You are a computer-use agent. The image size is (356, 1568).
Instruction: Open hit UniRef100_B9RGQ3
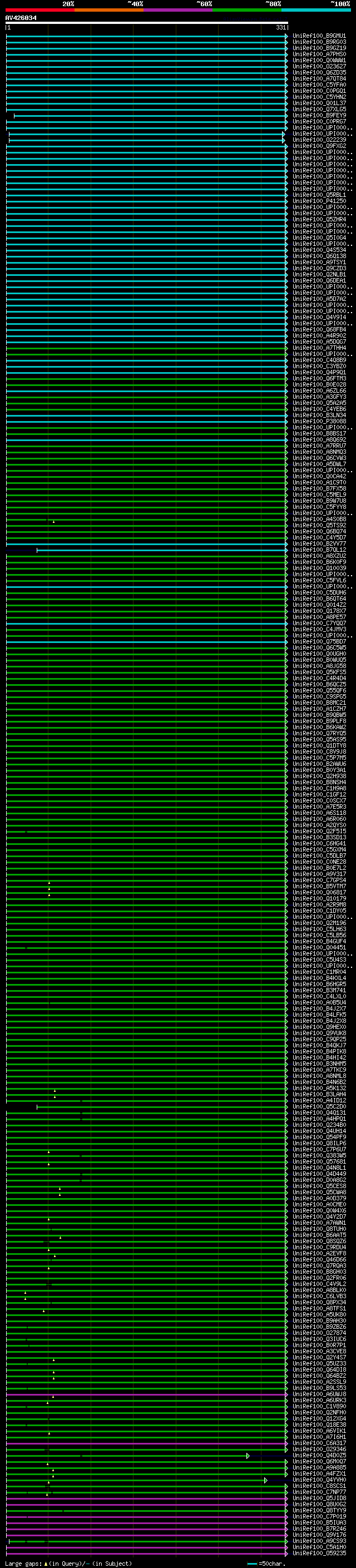[x=319, y=42]
